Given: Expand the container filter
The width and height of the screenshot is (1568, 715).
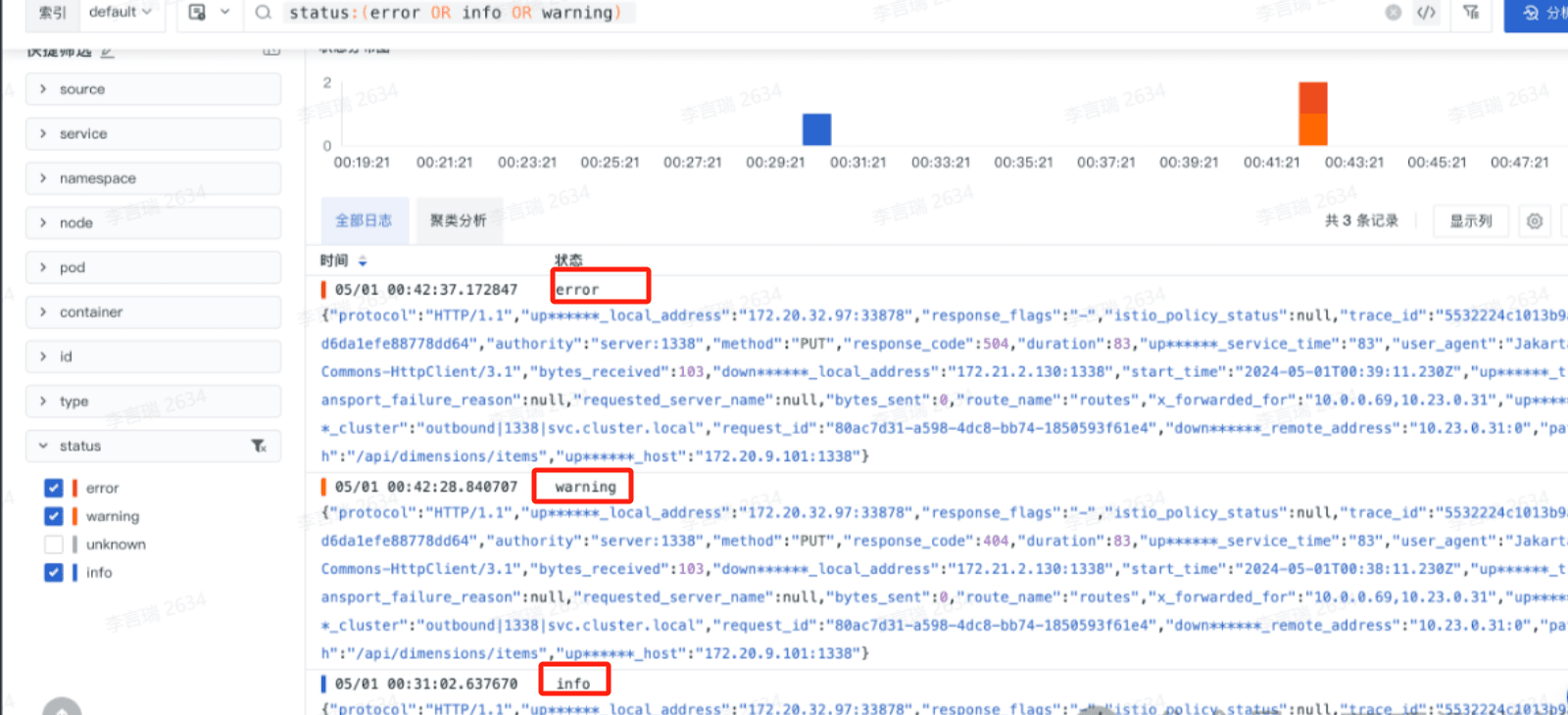Looking at the screenshot, I should pyautogui.click(x=153, y=312).
